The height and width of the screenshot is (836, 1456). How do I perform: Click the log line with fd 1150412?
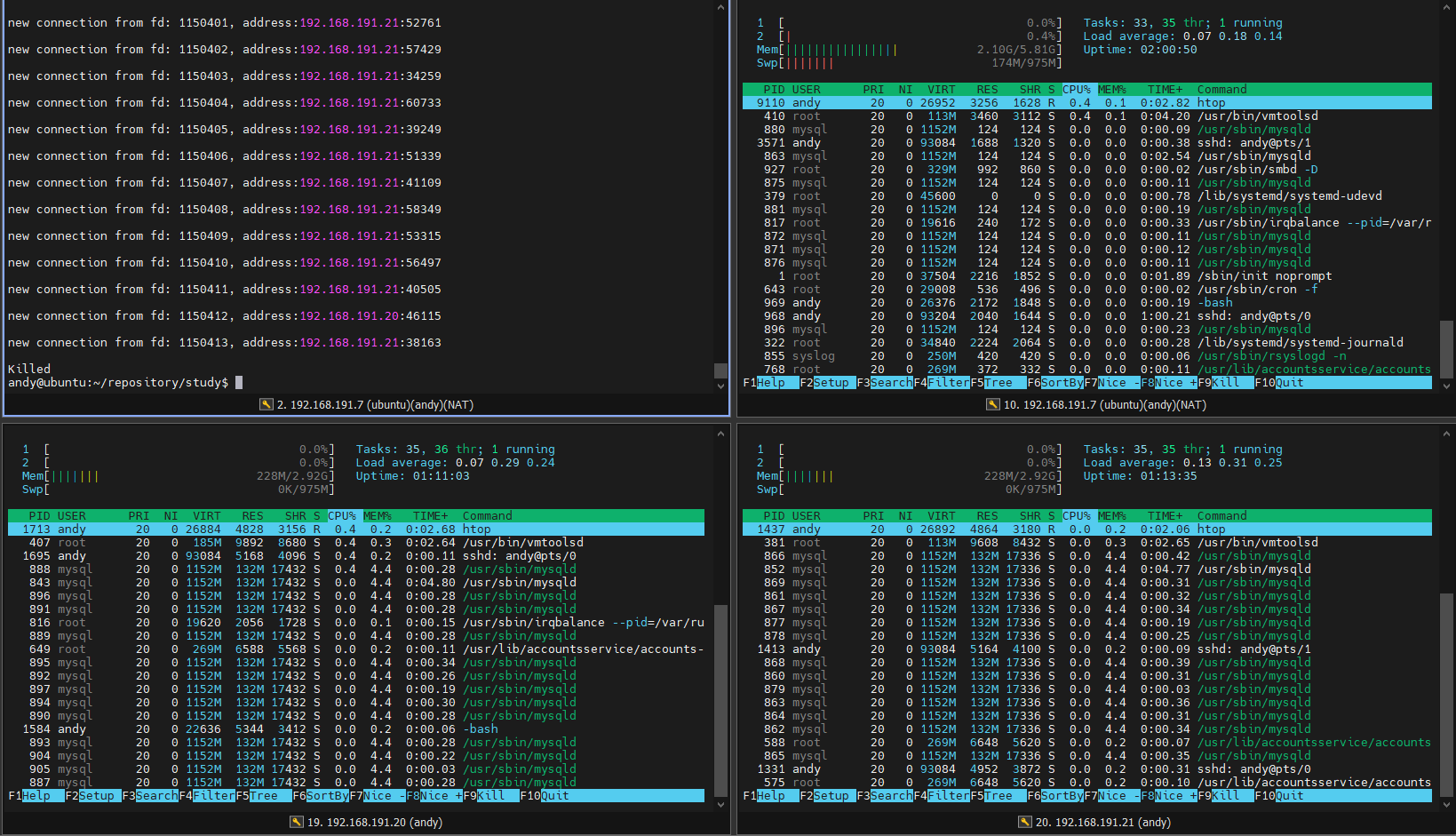(x=225, y=316)
